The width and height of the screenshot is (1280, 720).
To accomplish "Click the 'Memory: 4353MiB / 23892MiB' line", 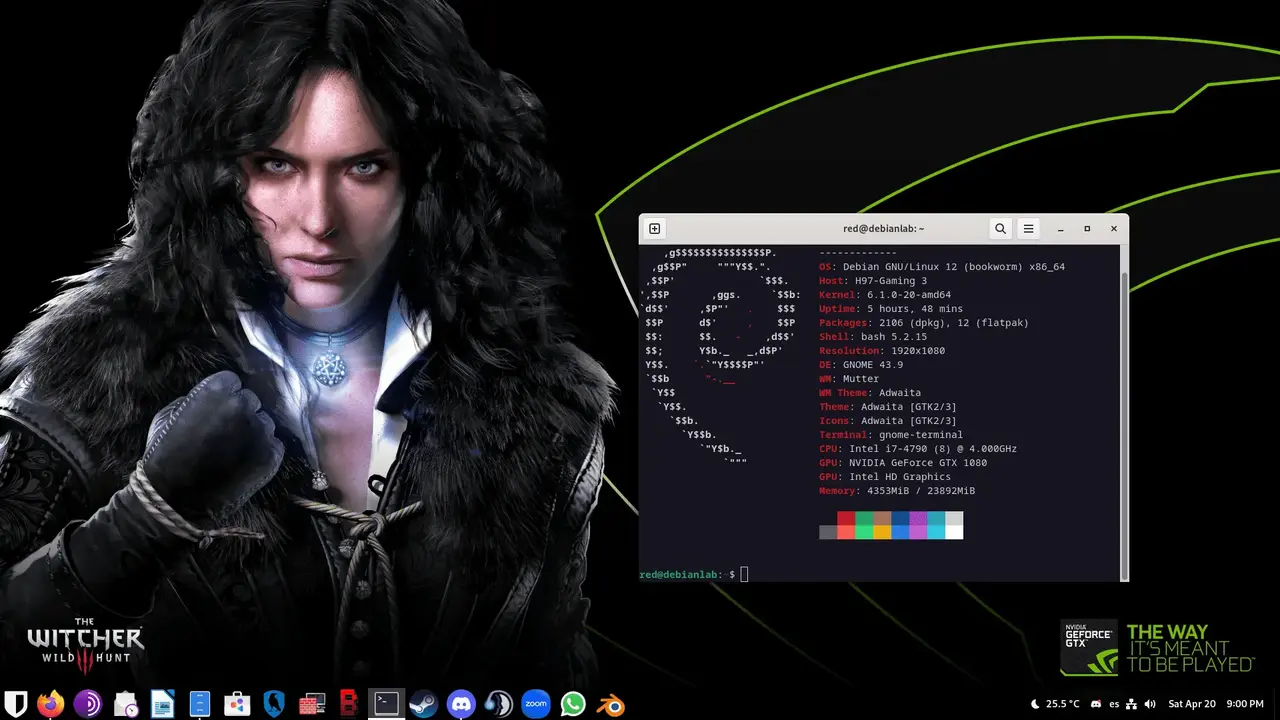I will [897, 491].
